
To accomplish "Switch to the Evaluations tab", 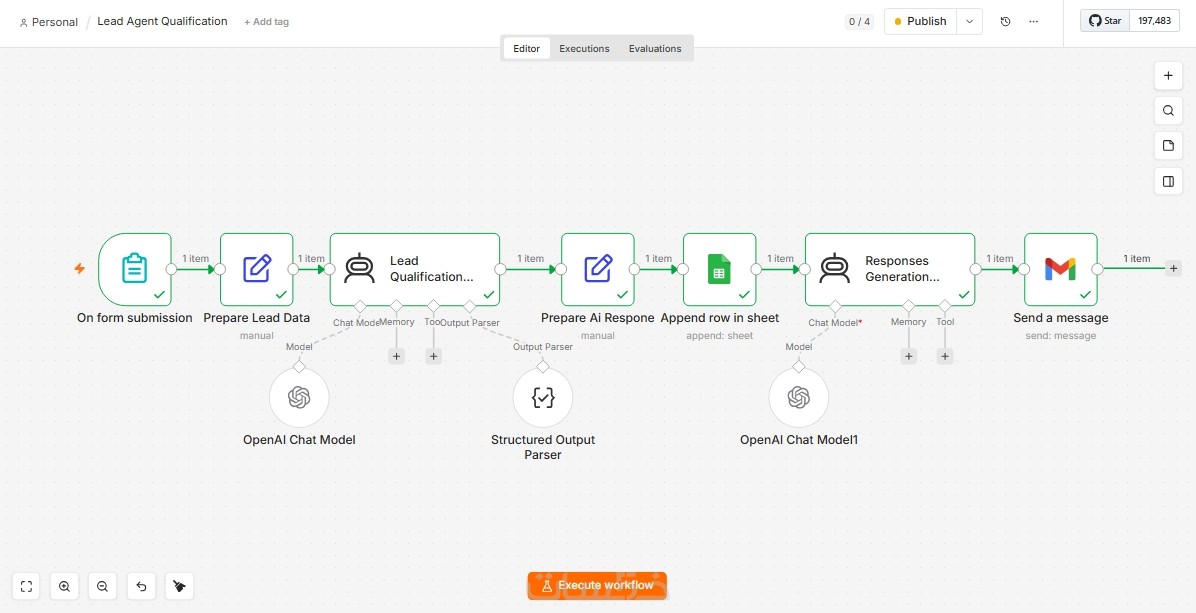I will pos(655,48).
